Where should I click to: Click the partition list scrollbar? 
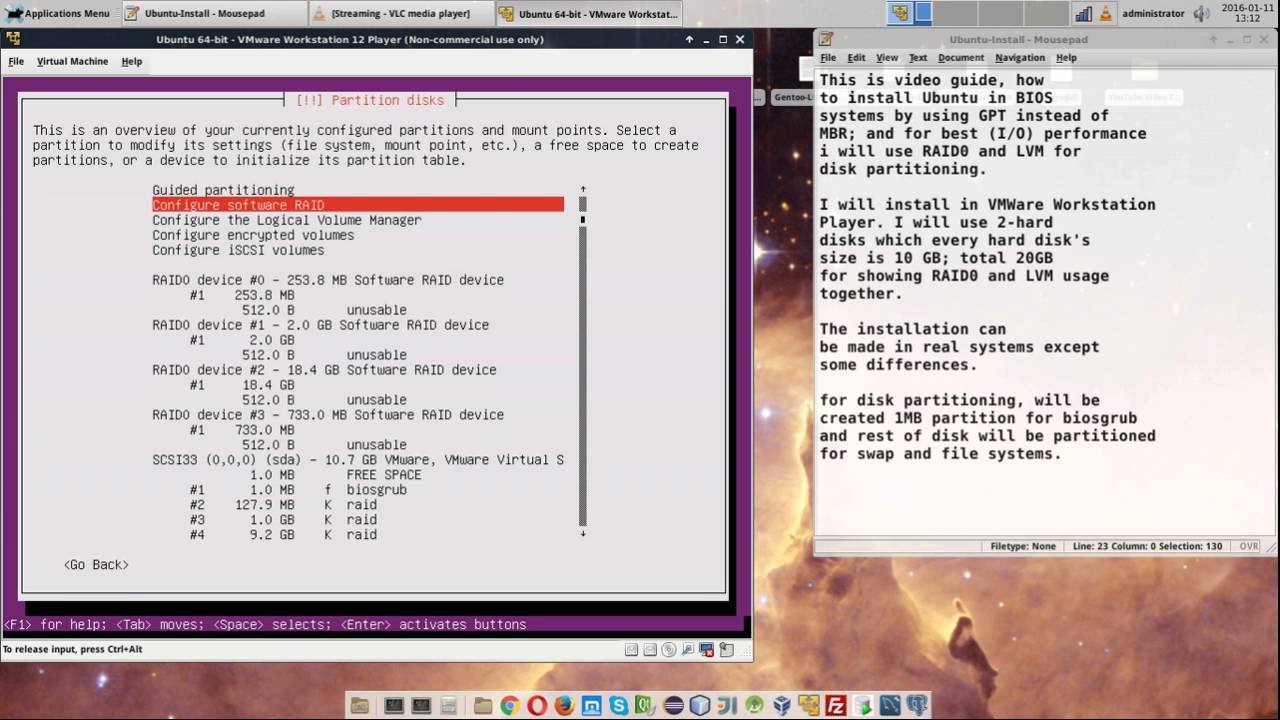(582, 361)
